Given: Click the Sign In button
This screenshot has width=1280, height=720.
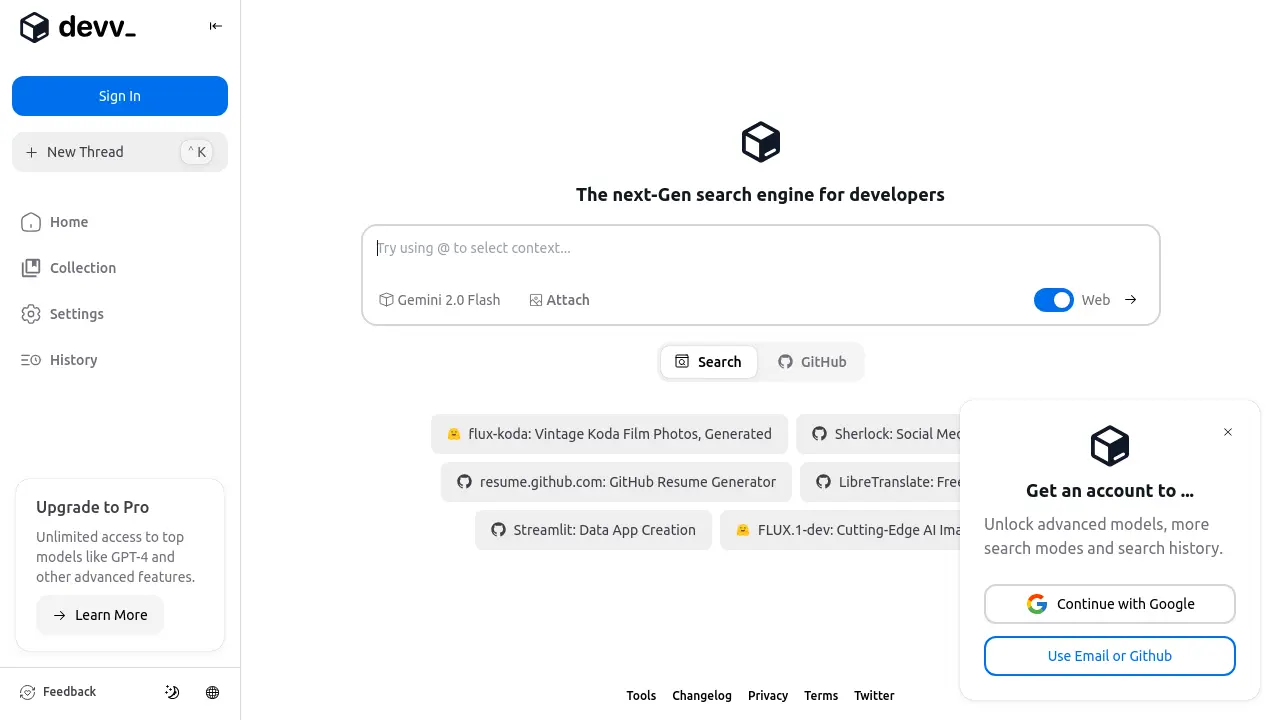Looking at the screenshot, I should coord(120,96).
